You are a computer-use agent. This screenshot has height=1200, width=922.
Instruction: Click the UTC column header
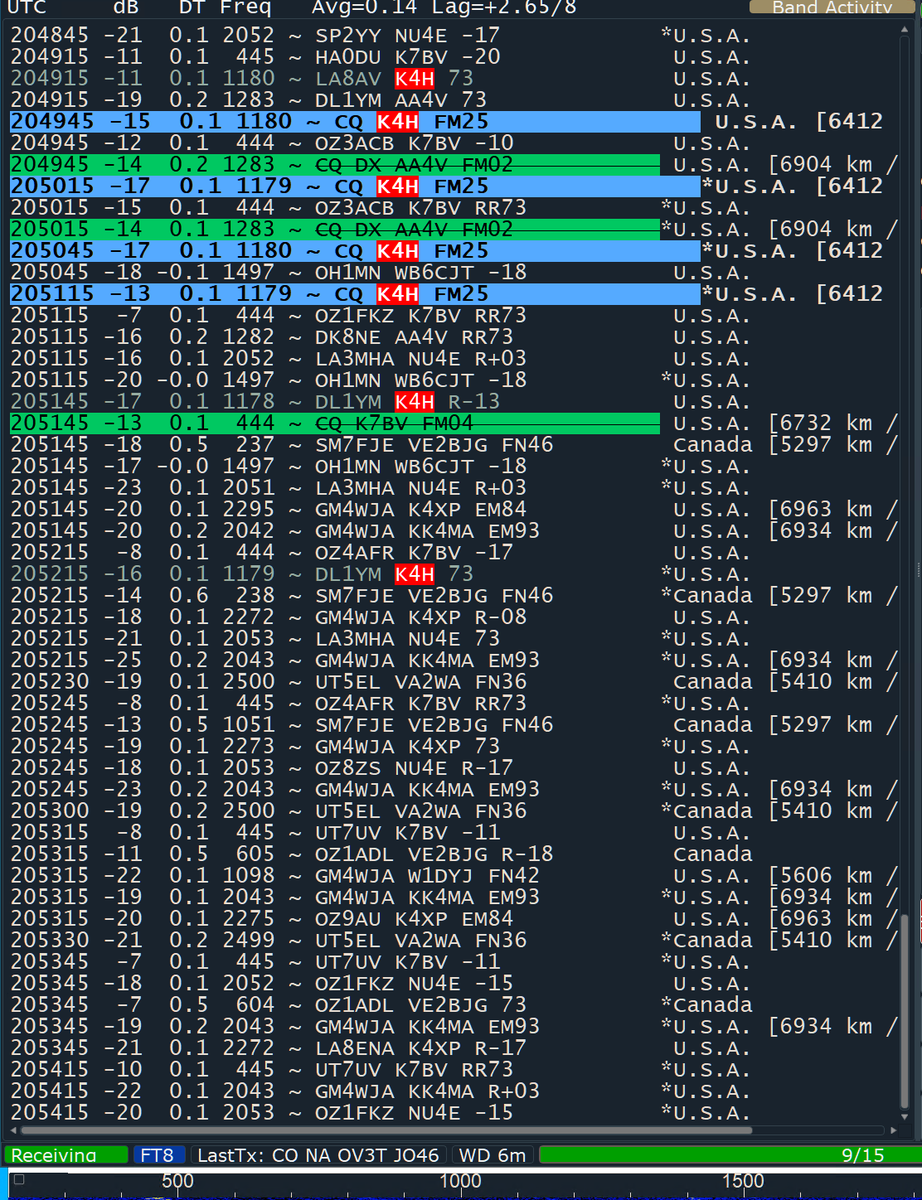pos(29,7)
